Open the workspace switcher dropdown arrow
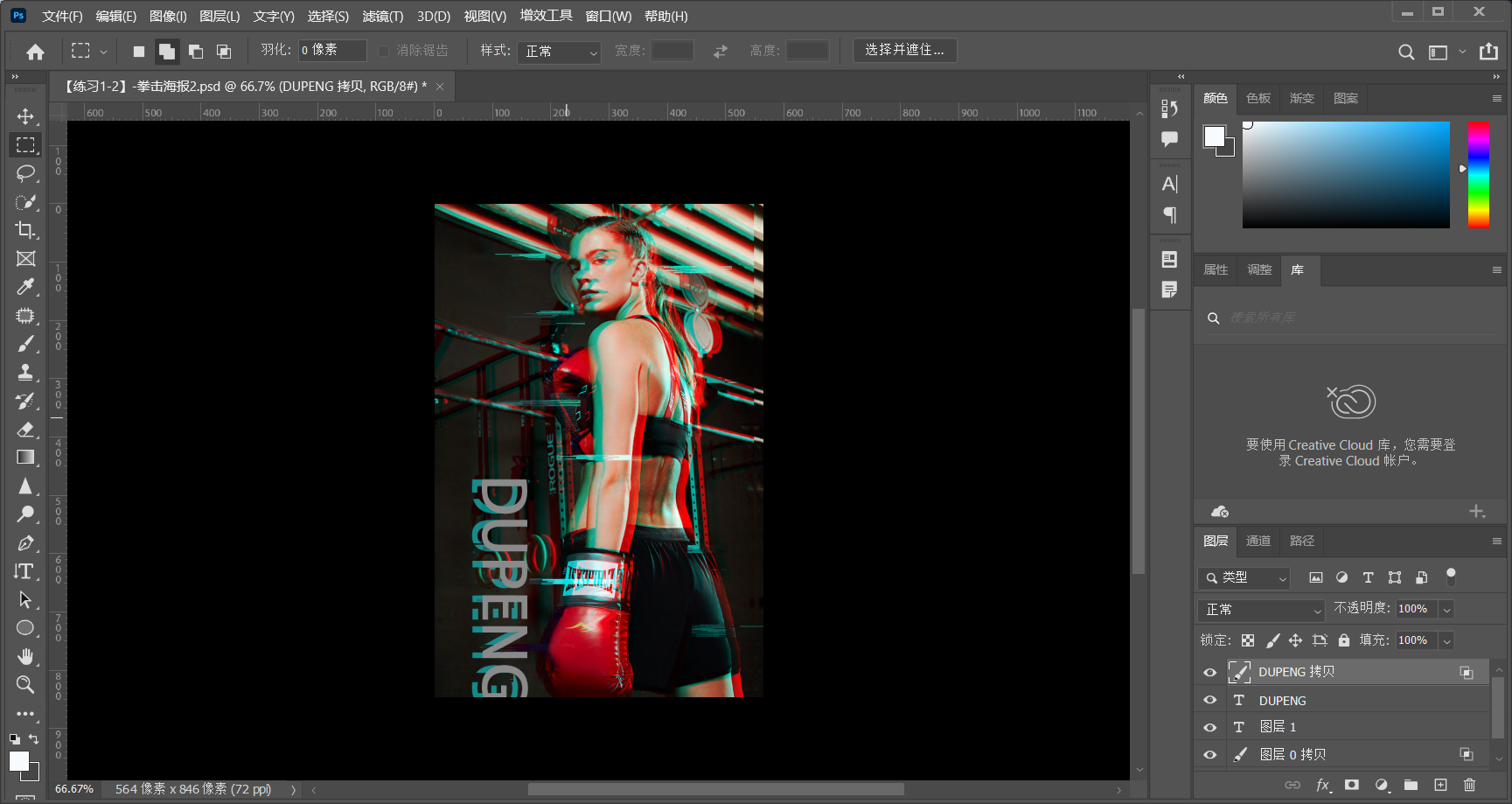Screen dimensions: 1512x804 tap(1462, 52)
